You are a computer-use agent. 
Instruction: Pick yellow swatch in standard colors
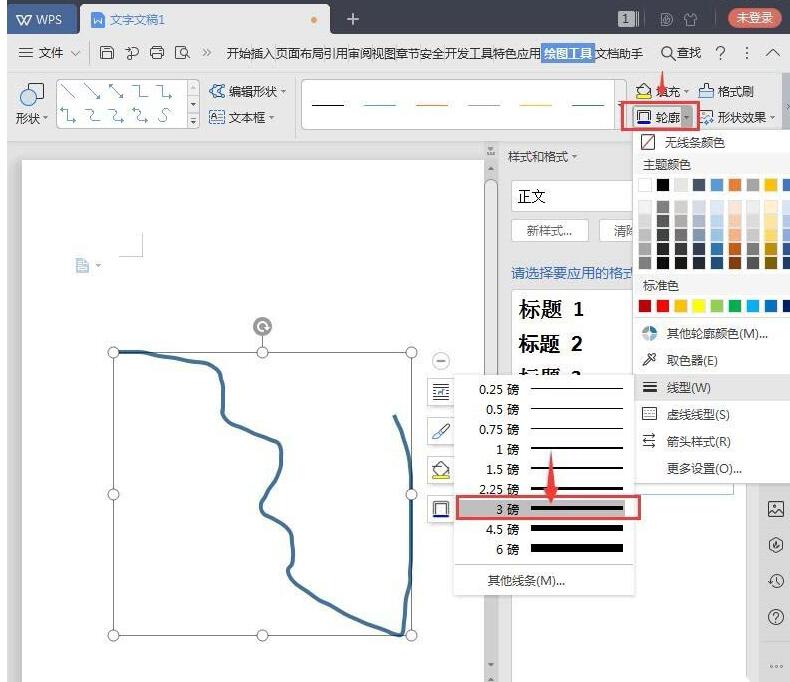699,306
